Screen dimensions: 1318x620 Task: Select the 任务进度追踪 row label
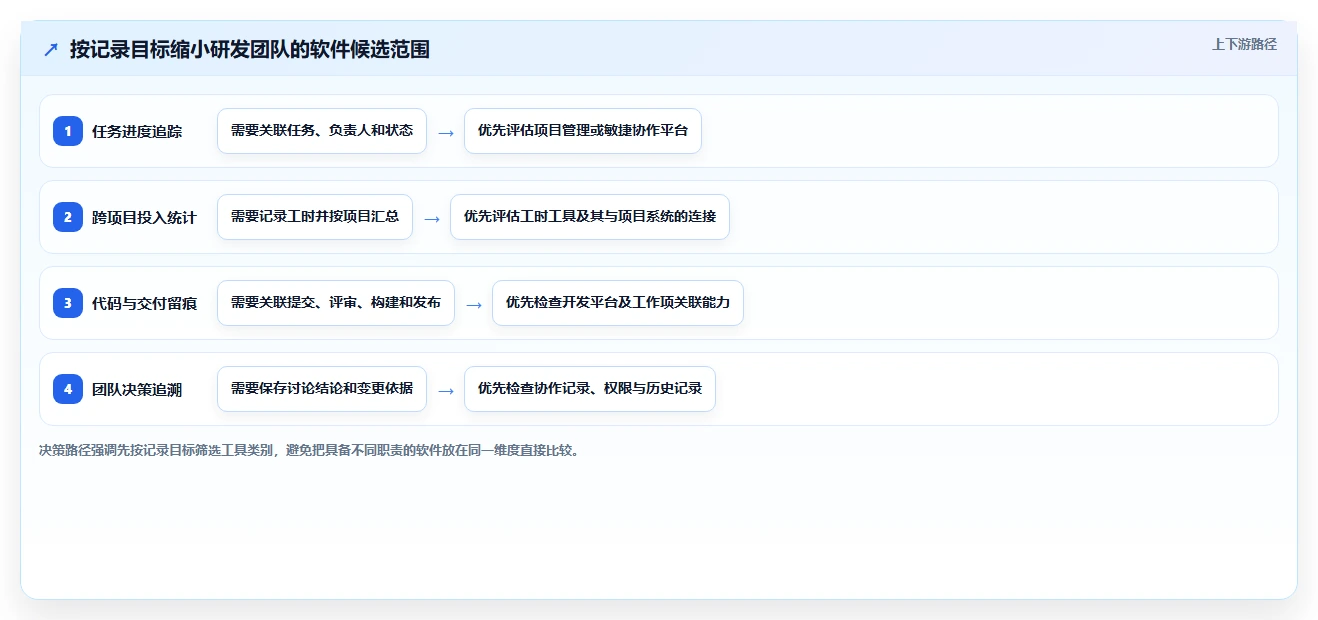pyautogui.click(x=137, y=131)
